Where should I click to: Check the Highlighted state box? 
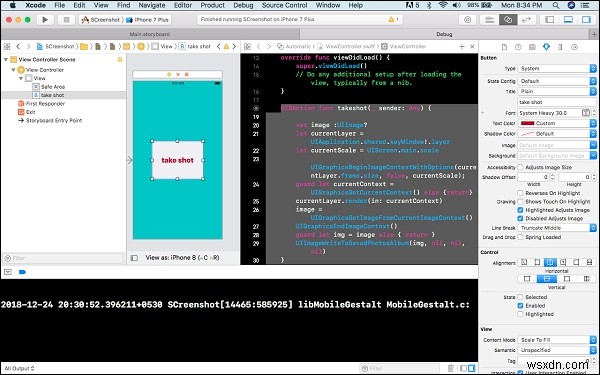coord(520,314)
